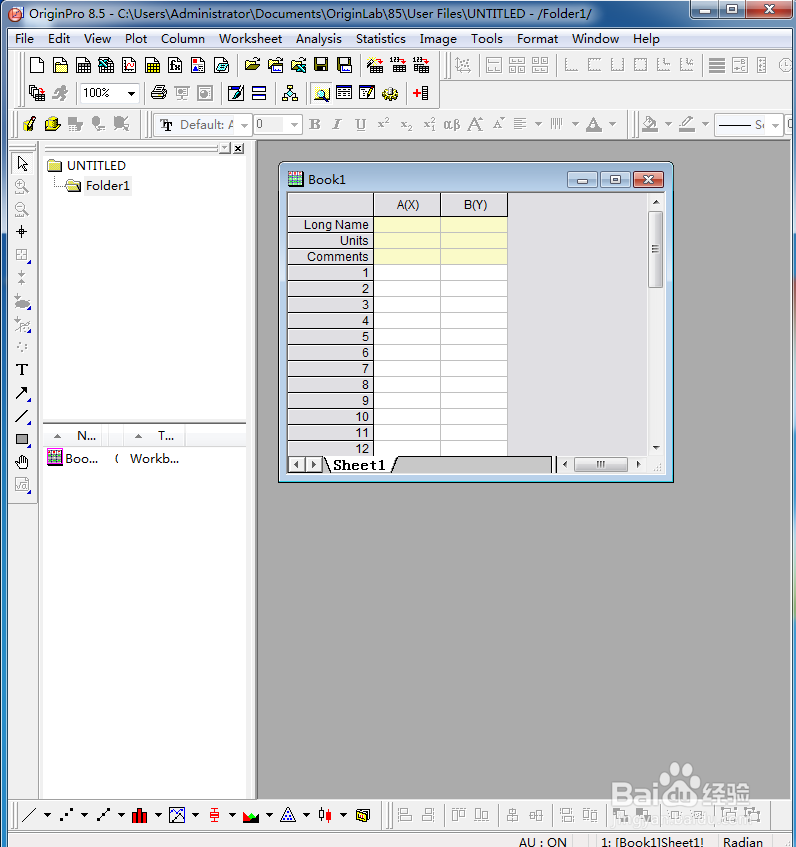Select column header A(X)

point(407,205)
